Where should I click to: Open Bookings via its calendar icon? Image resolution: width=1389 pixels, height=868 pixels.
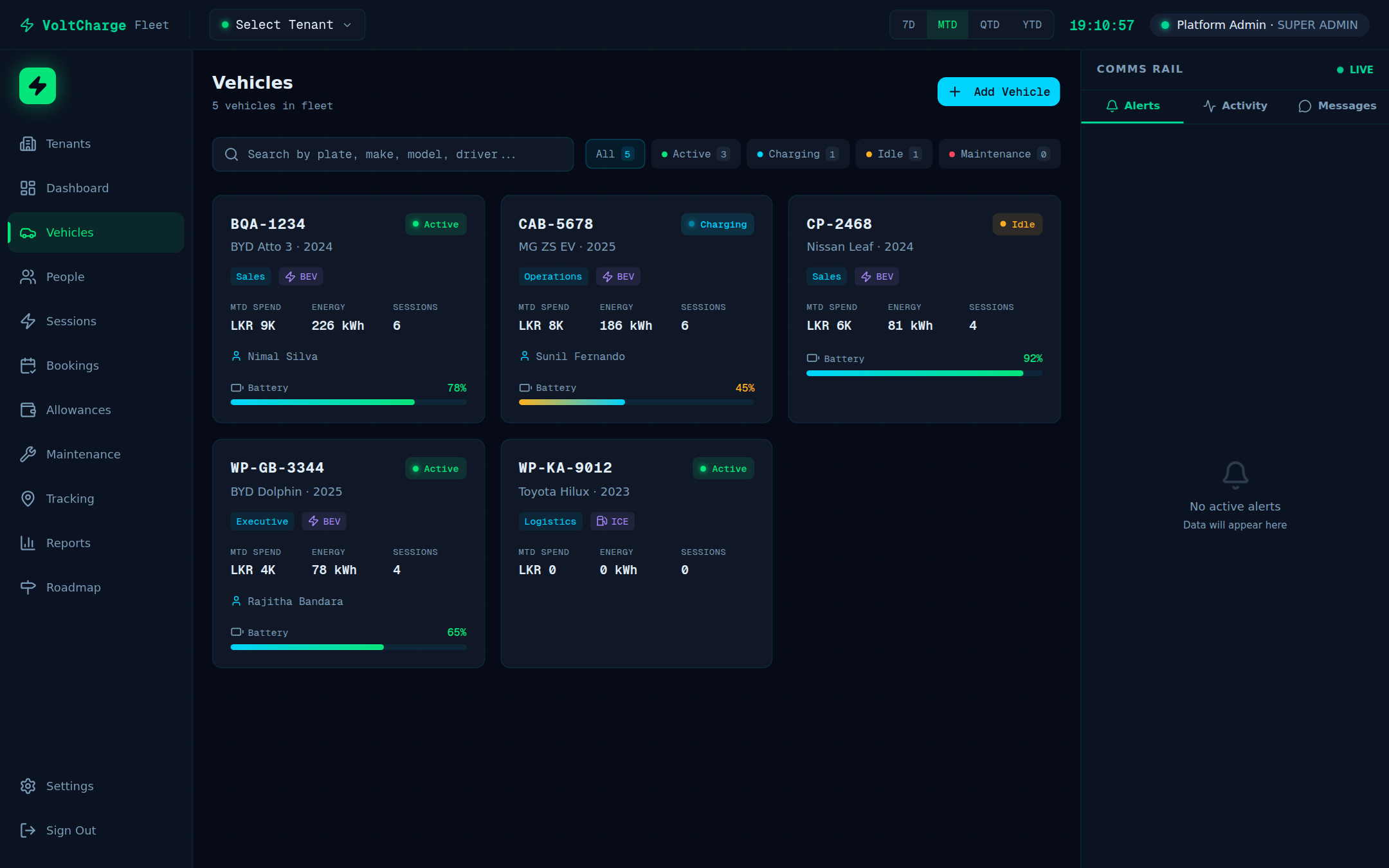click(28, 365)
